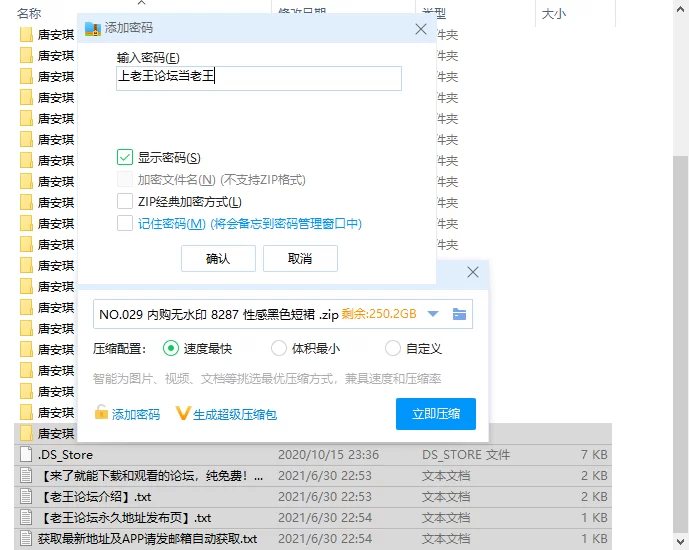Screen dimensions: 689x550
Task: Sort files by the 名称 column header
Action: point(30,13)
